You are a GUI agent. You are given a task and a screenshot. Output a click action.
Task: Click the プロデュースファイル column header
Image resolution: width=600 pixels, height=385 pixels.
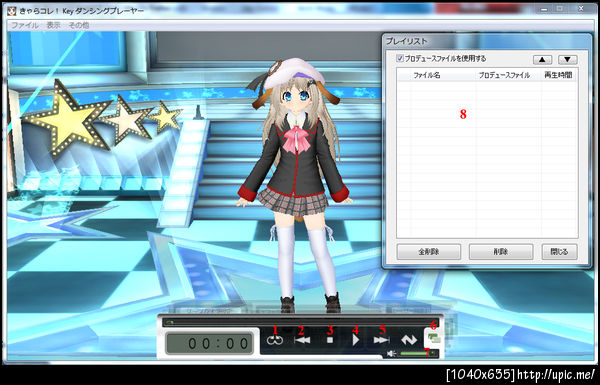tap(509, 75)
